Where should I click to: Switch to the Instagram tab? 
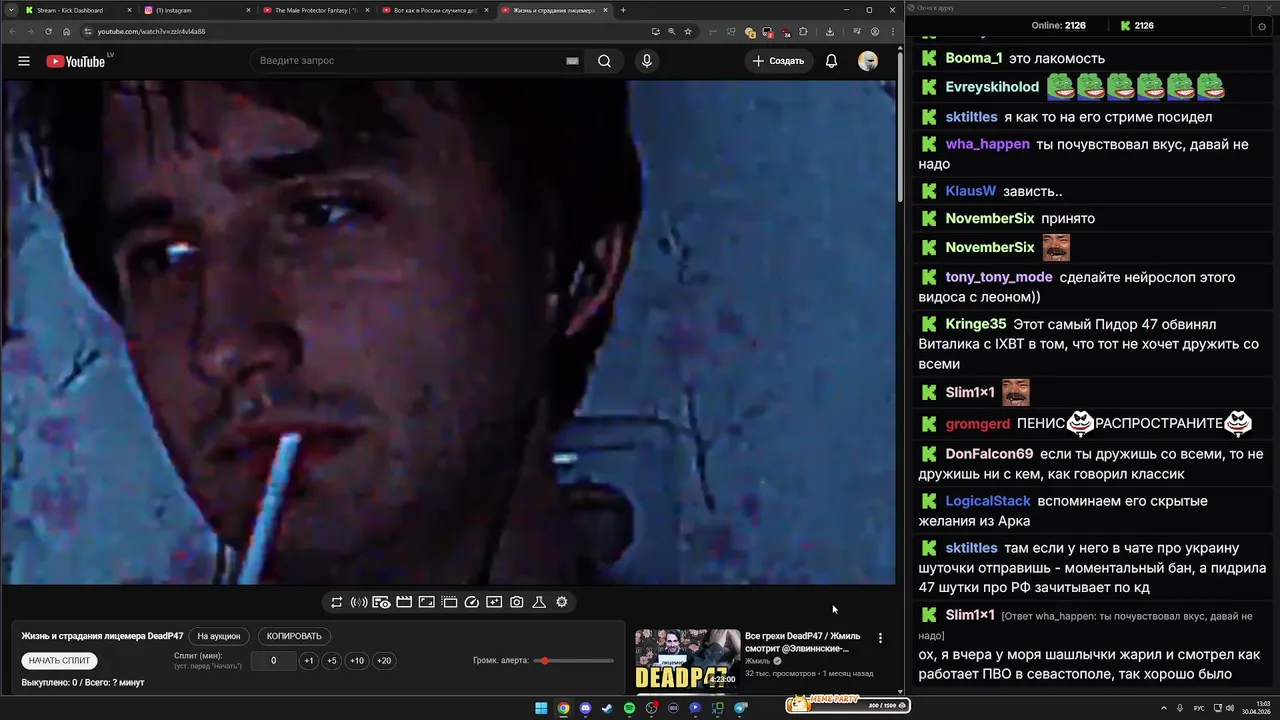(x=197, y=10)
